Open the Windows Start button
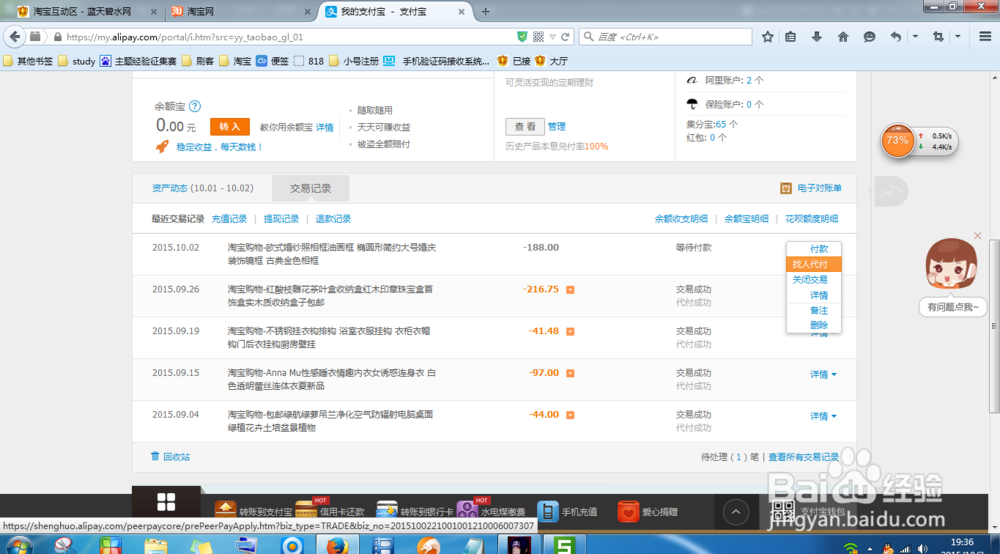 click(x=18, y=546)
